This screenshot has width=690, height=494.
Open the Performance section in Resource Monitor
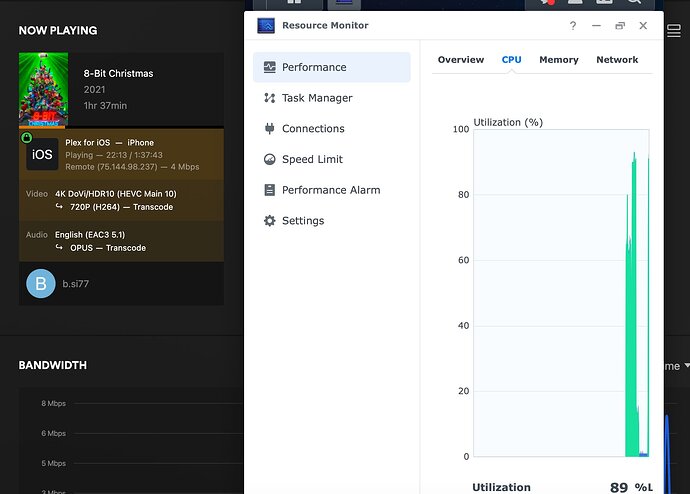coord(331,67)
